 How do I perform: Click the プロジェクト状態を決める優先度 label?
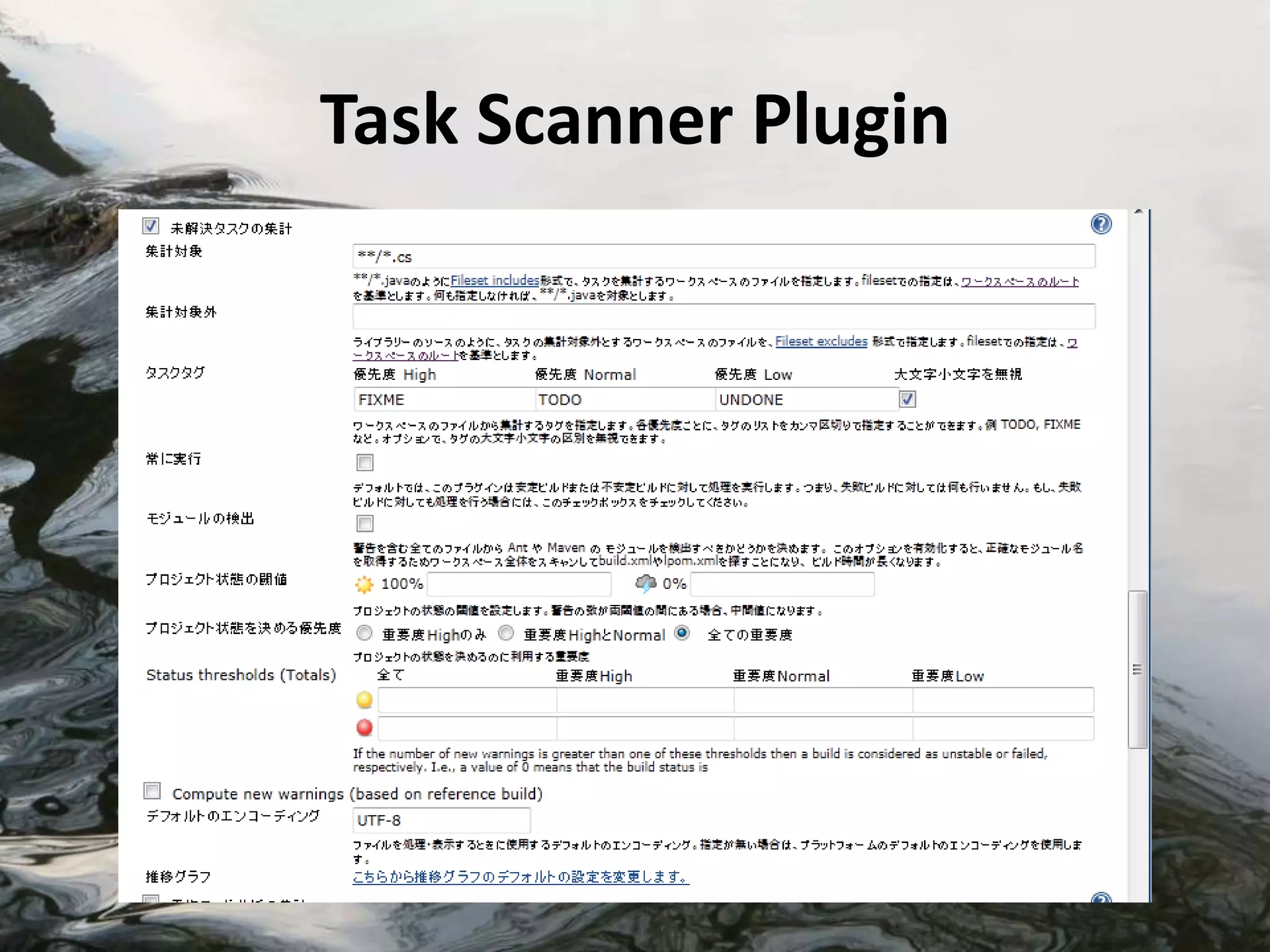coord(244,628)
